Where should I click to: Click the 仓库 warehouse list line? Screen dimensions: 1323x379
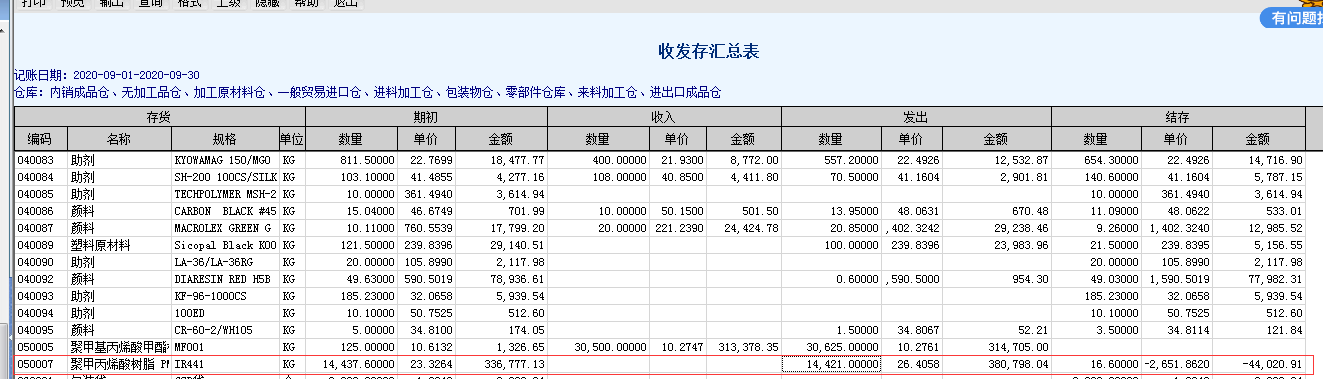(x=368, y=93)
